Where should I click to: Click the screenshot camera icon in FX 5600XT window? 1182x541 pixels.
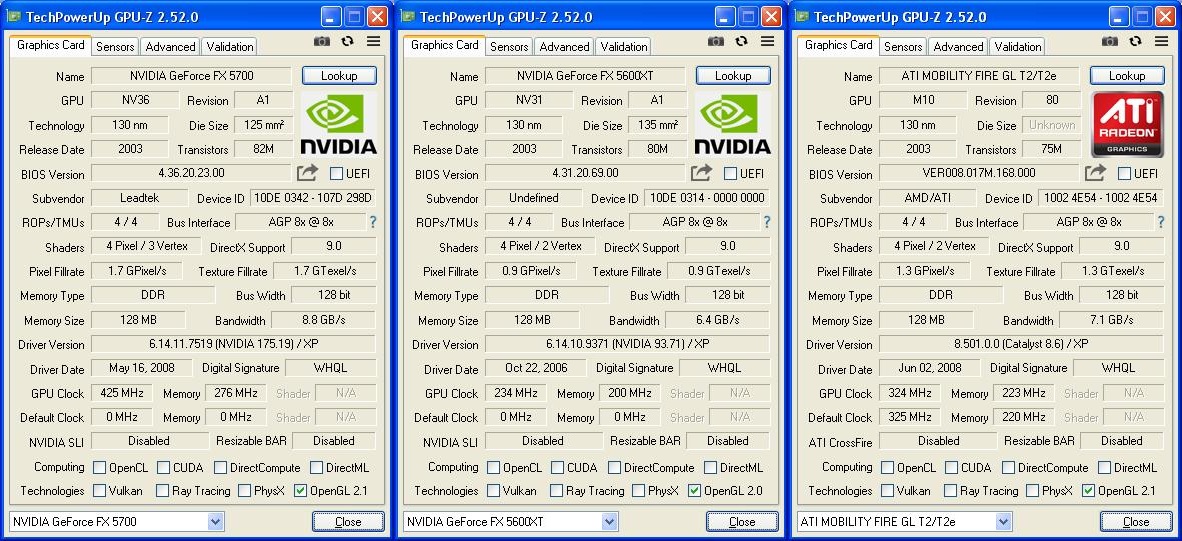click(716, 41)
